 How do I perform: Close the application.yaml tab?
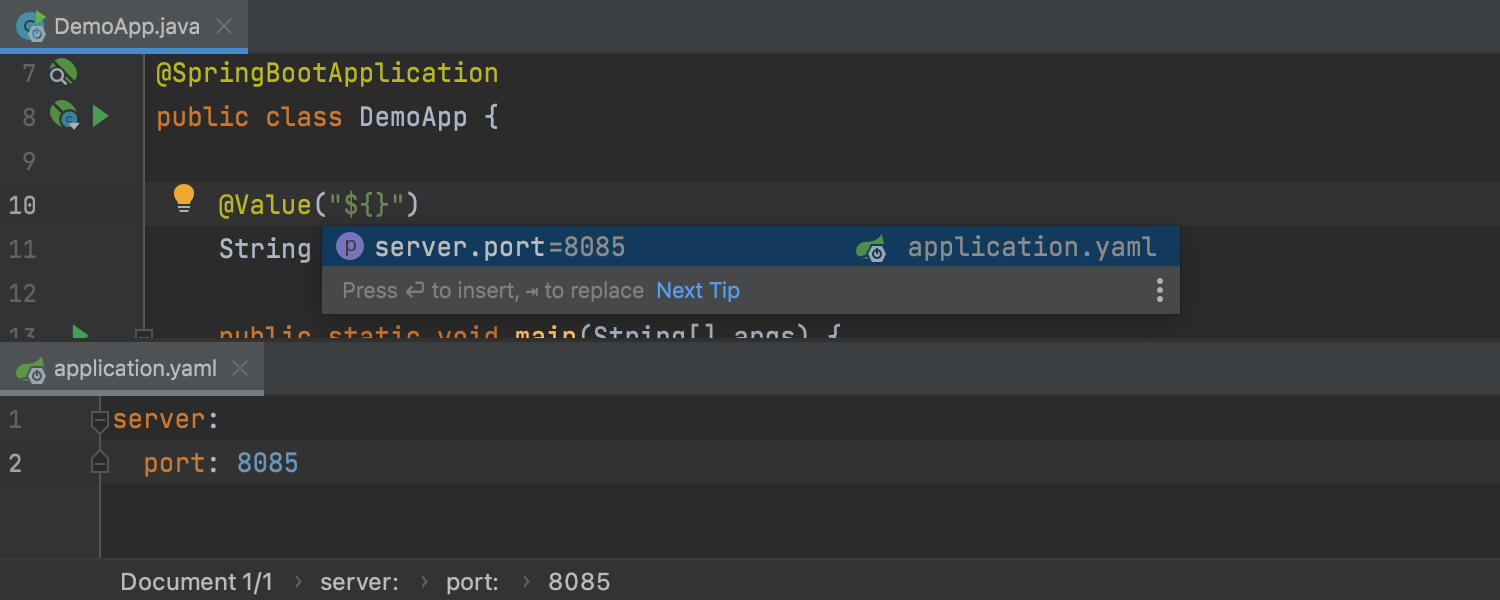click(x=240, y=369)
